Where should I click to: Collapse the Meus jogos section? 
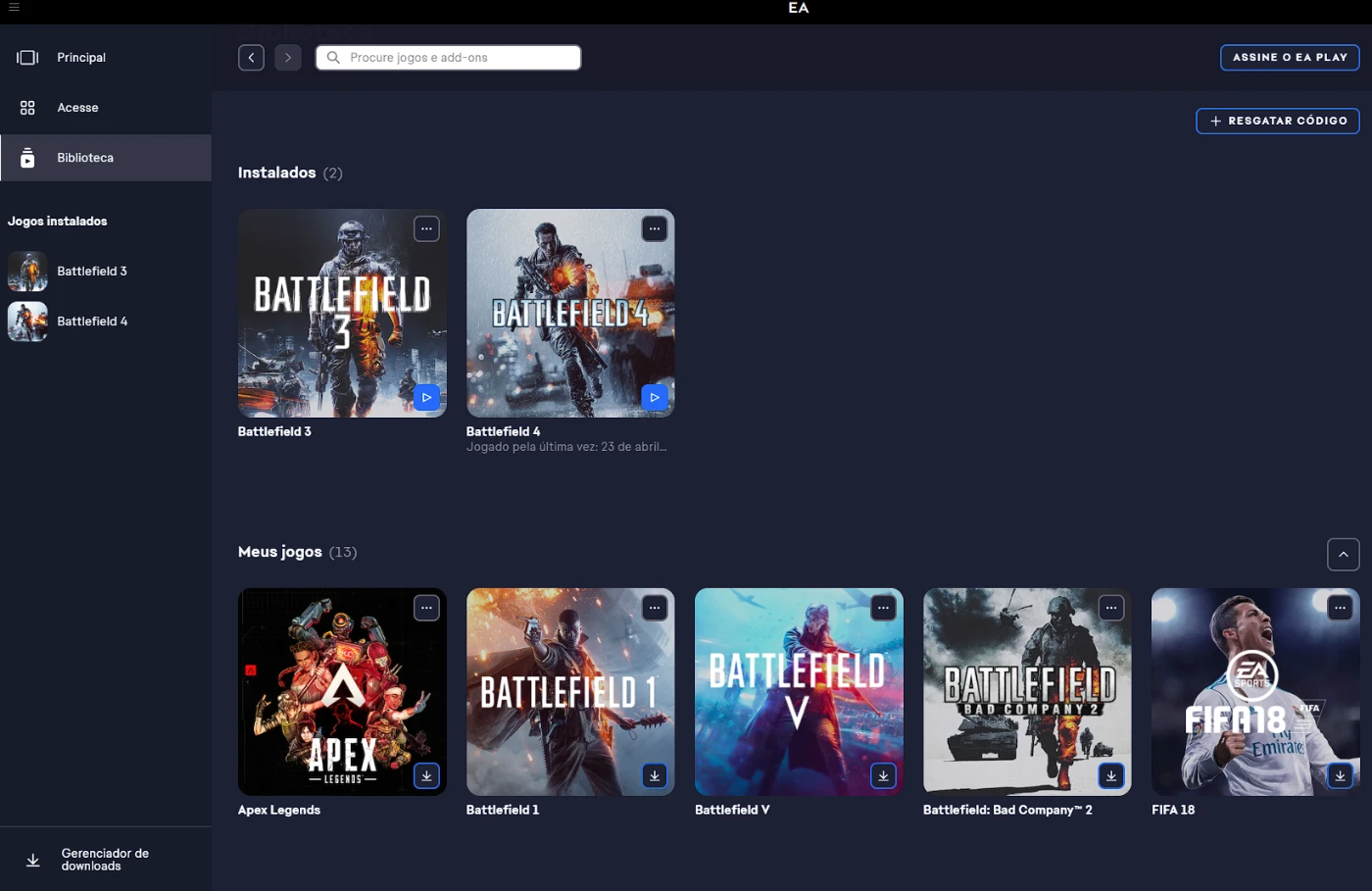[1344, 555]
